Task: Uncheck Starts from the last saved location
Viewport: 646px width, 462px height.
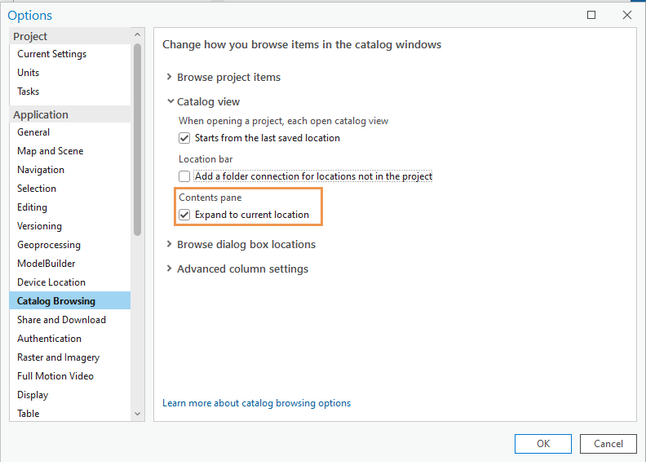Action: [x=184, y=138]
